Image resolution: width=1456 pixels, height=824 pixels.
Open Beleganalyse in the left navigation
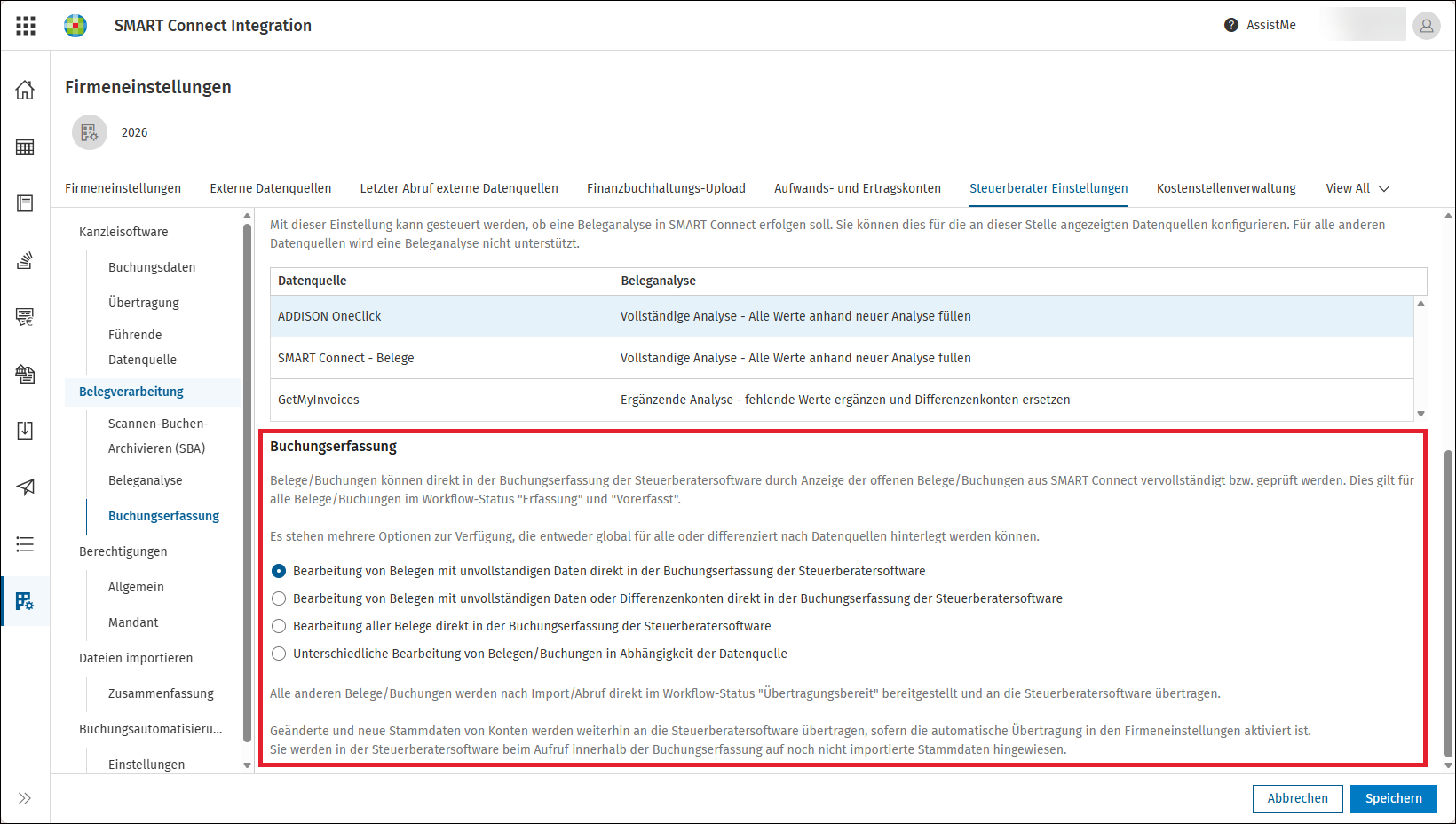146,480
